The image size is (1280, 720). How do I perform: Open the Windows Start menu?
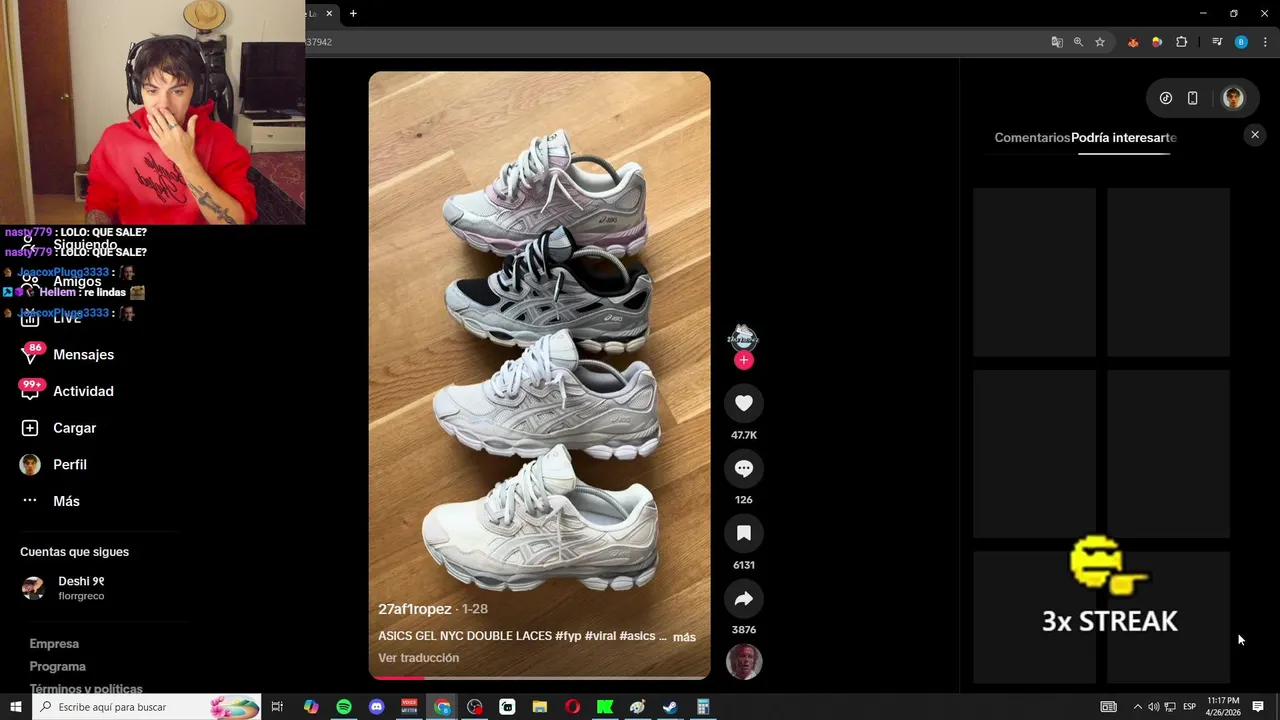coord(15,707)
